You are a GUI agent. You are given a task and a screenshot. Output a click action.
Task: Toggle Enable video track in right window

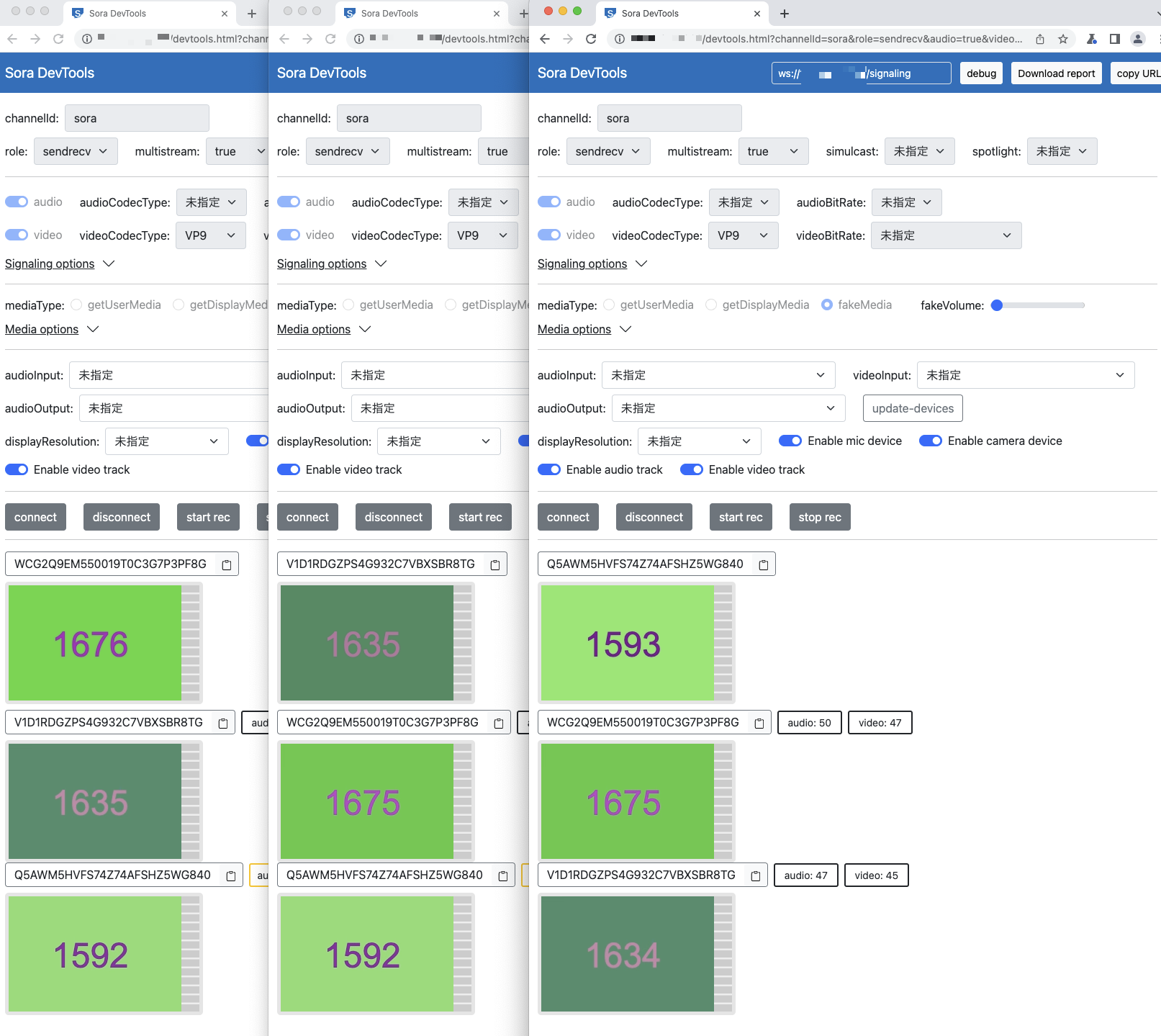tap(692, 469)
